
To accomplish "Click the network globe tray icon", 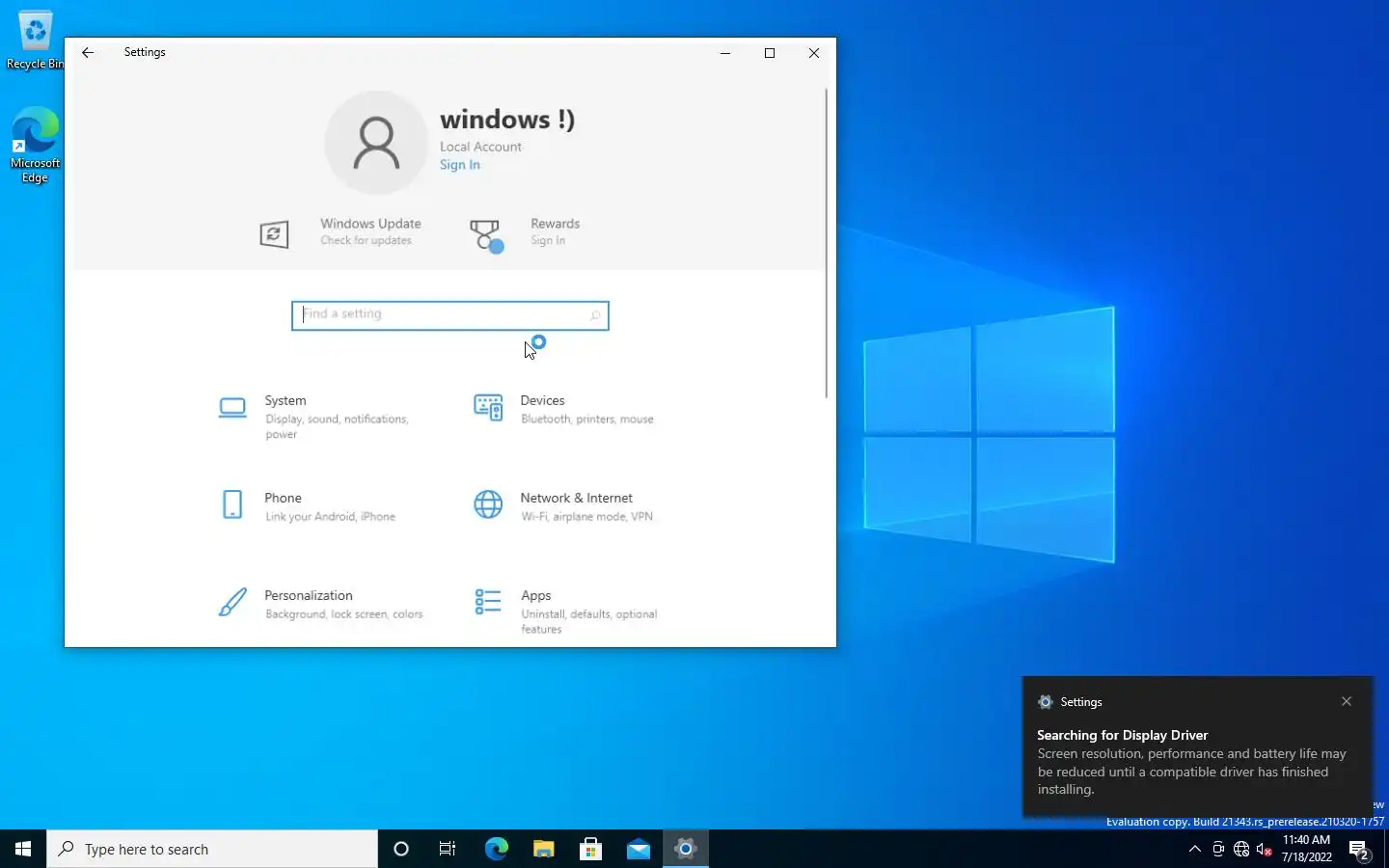I will (x=1241, y=850).
